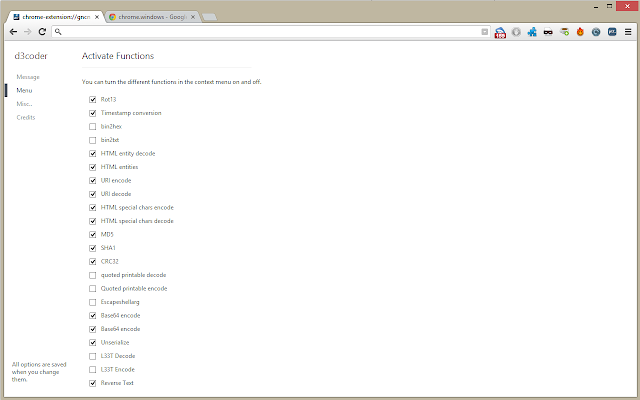
Task: Click the masked face extension icon
Action: click(x=548, y=32)
